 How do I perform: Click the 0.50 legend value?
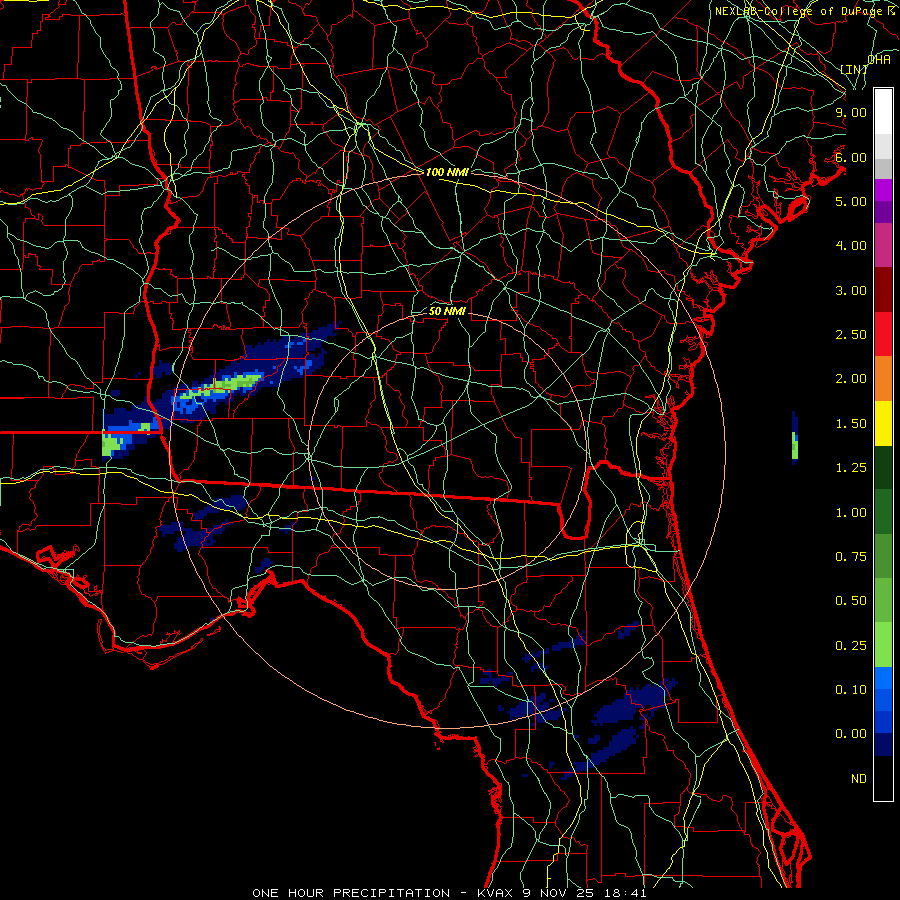851,601
